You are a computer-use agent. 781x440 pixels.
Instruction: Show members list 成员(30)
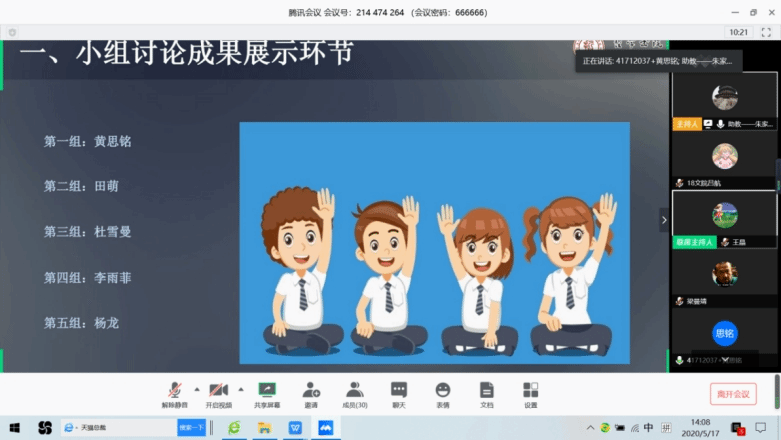point(355,392)
